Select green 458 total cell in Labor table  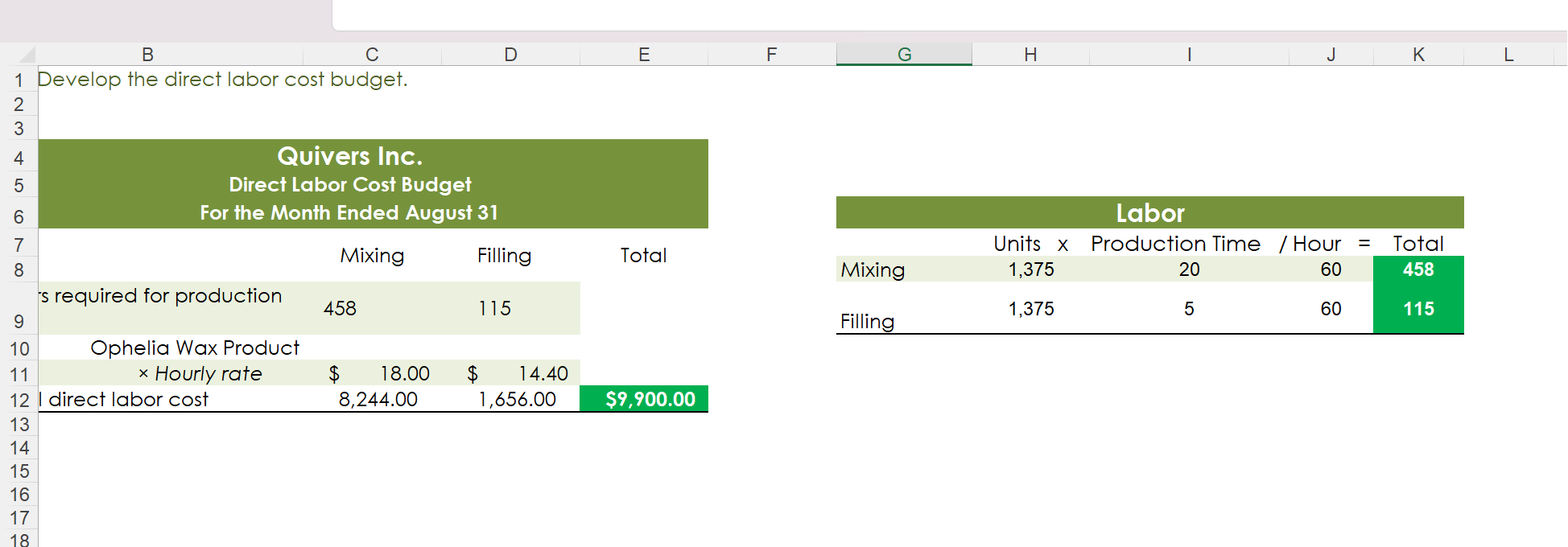1418,269
